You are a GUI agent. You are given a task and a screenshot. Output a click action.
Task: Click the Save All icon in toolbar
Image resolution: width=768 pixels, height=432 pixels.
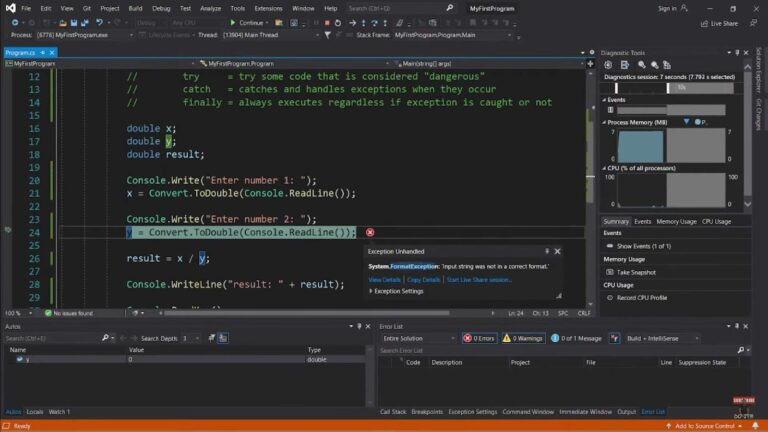(x=85, y=23)
